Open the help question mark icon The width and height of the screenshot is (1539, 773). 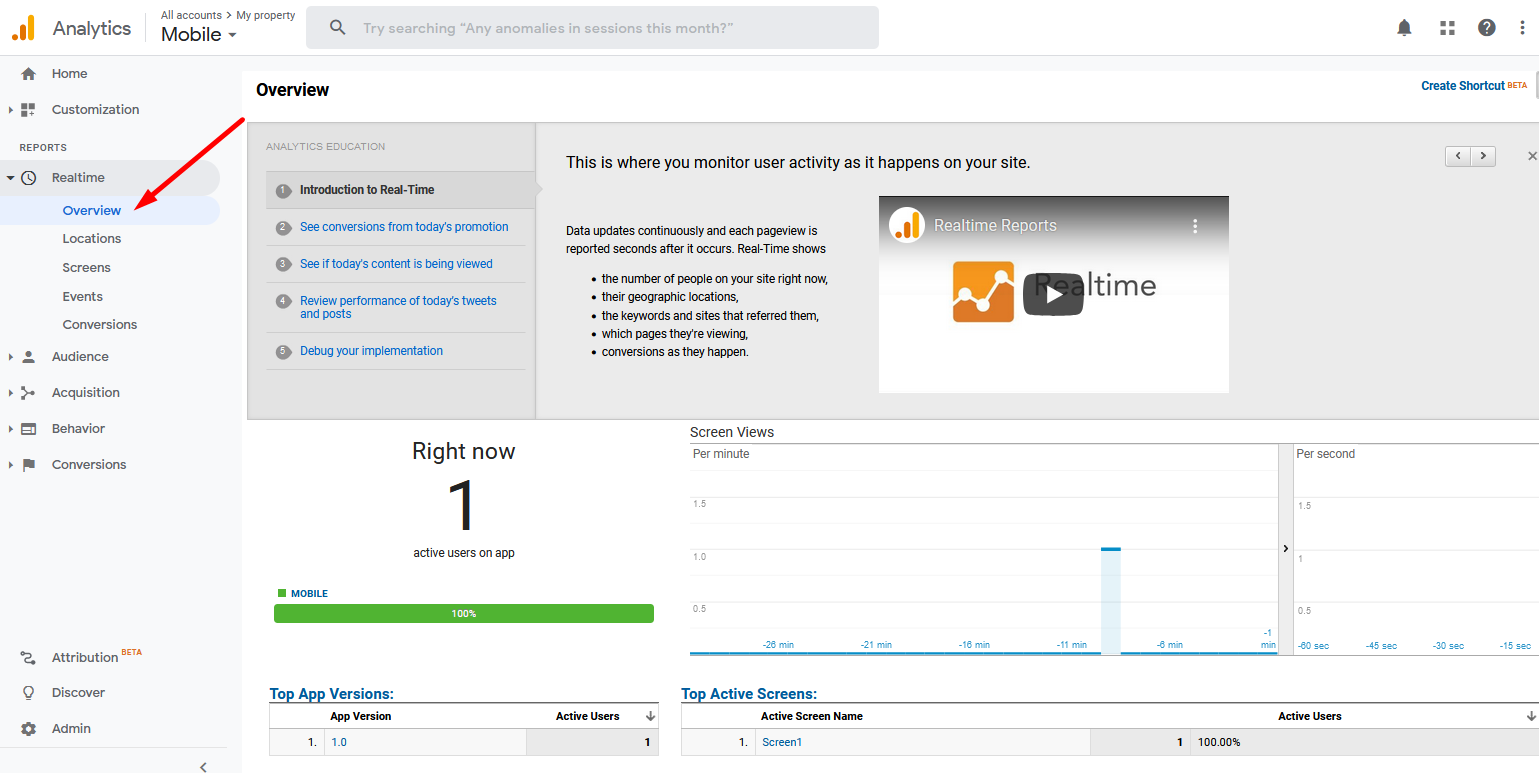point(1487,28)
